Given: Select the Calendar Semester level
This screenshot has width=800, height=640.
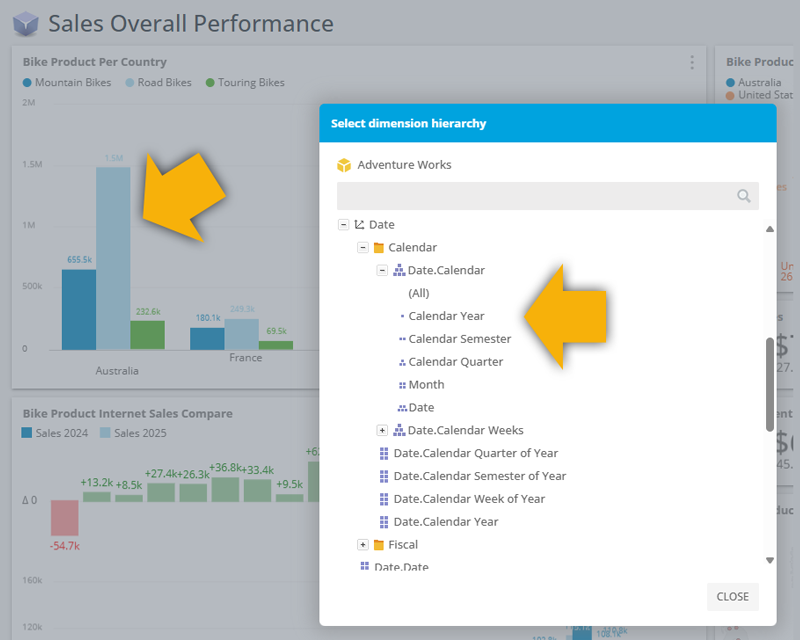Looking at the screenshot, I should (459, 339).
